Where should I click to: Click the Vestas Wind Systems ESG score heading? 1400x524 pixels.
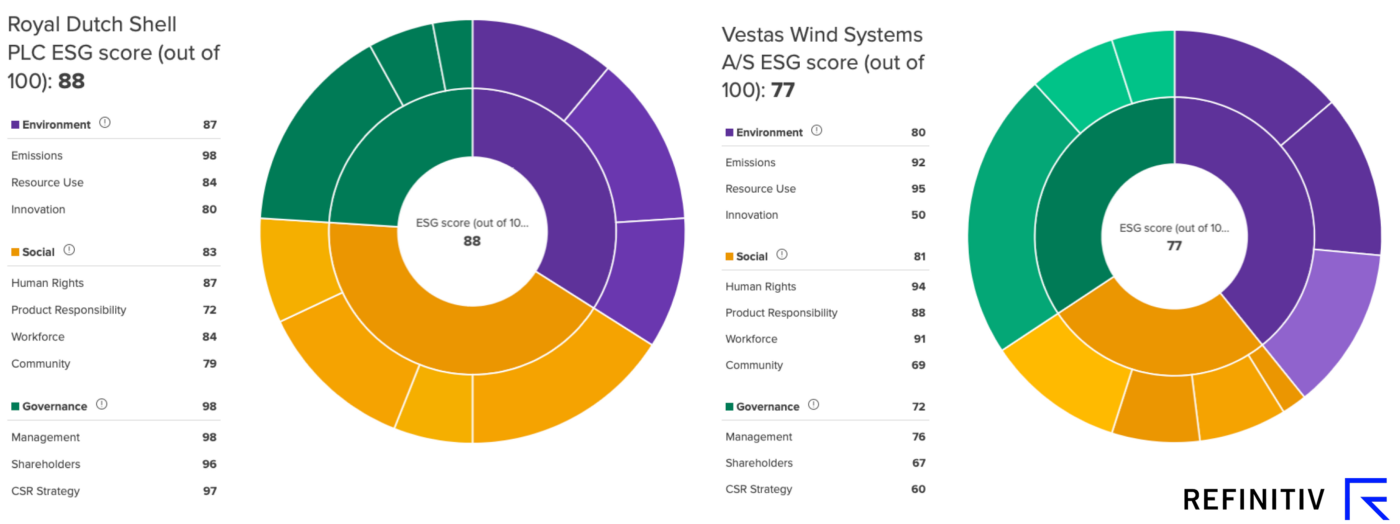point(823,62)
